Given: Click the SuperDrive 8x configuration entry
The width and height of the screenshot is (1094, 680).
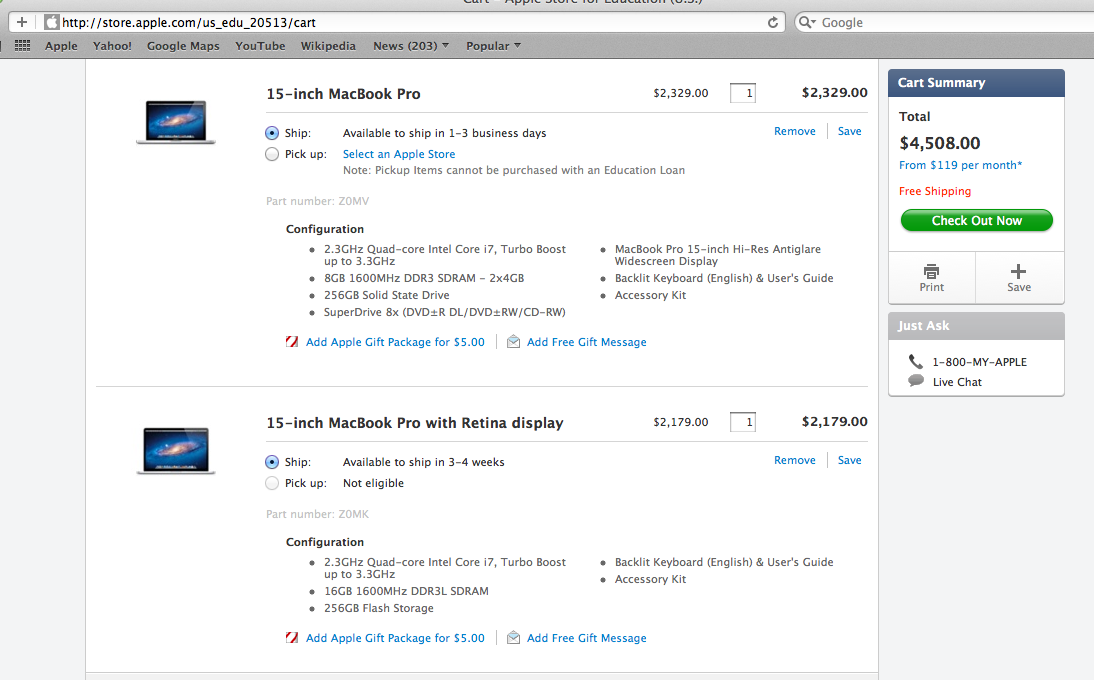Looking at the screenshot, I should pos(444,312).
